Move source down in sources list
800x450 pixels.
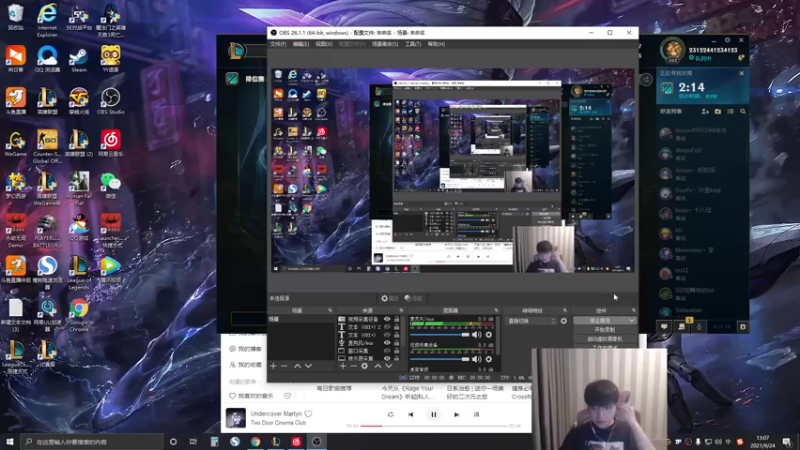click(388, 366)
